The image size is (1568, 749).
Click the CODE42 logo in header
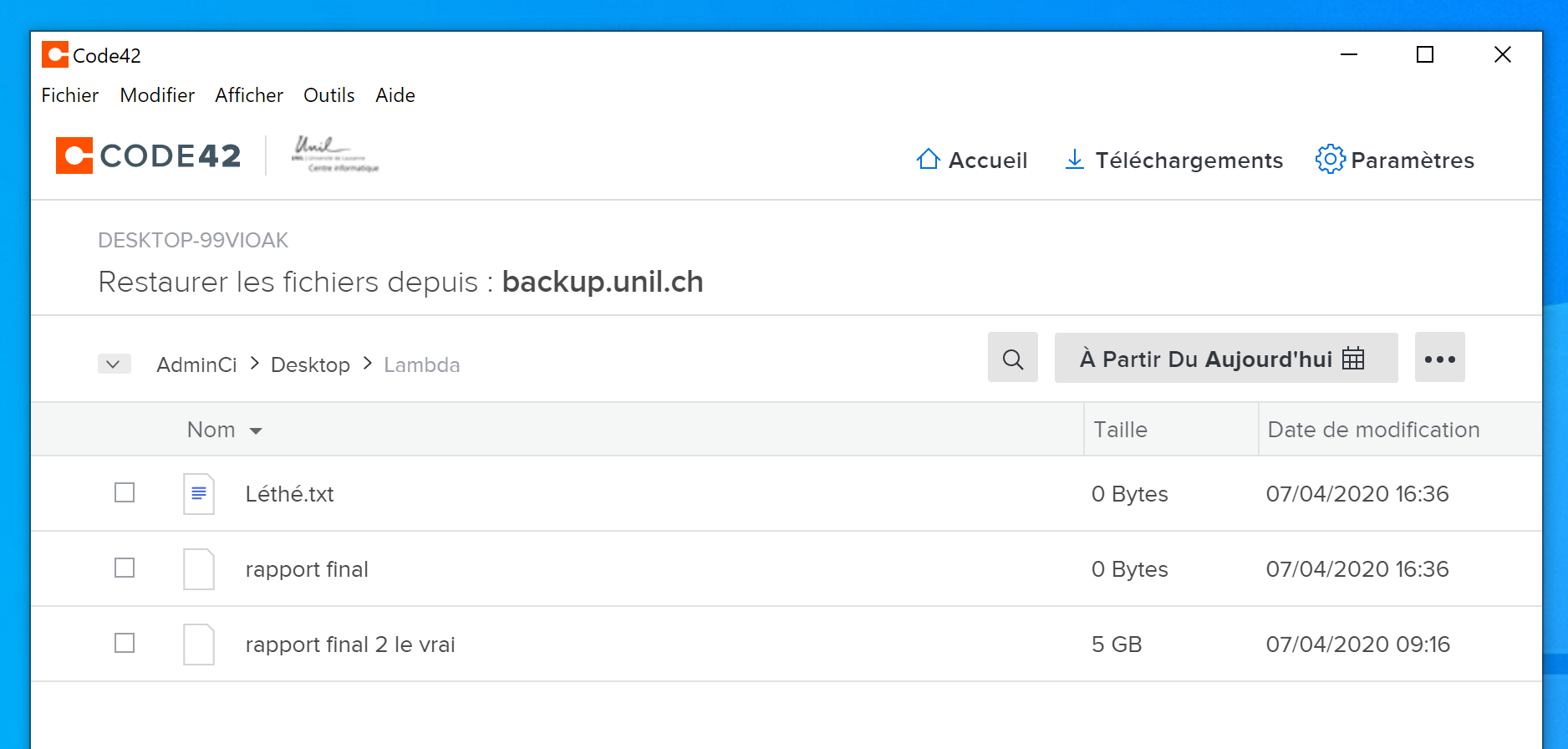point(149,156)
